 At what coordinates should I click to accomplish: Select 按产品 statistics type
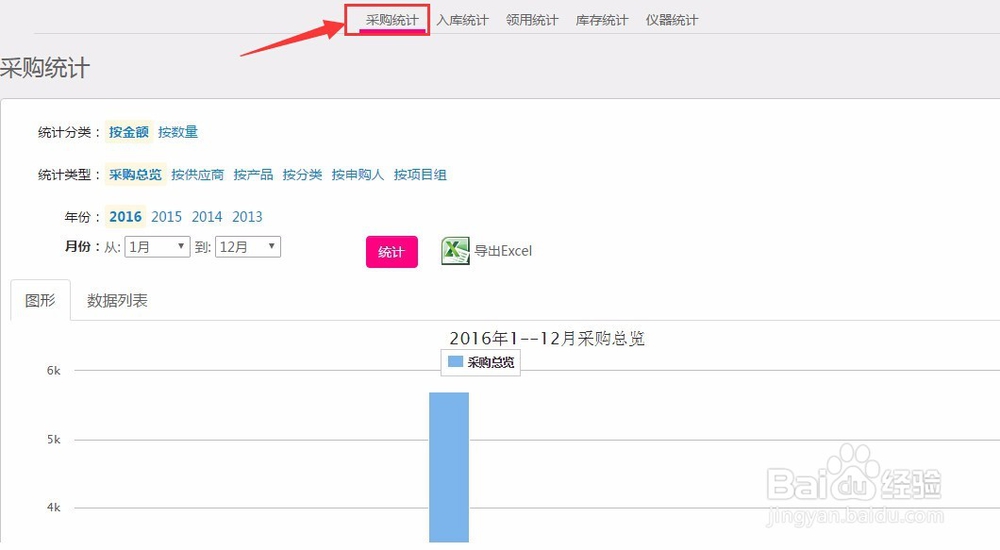click(253, 174)
